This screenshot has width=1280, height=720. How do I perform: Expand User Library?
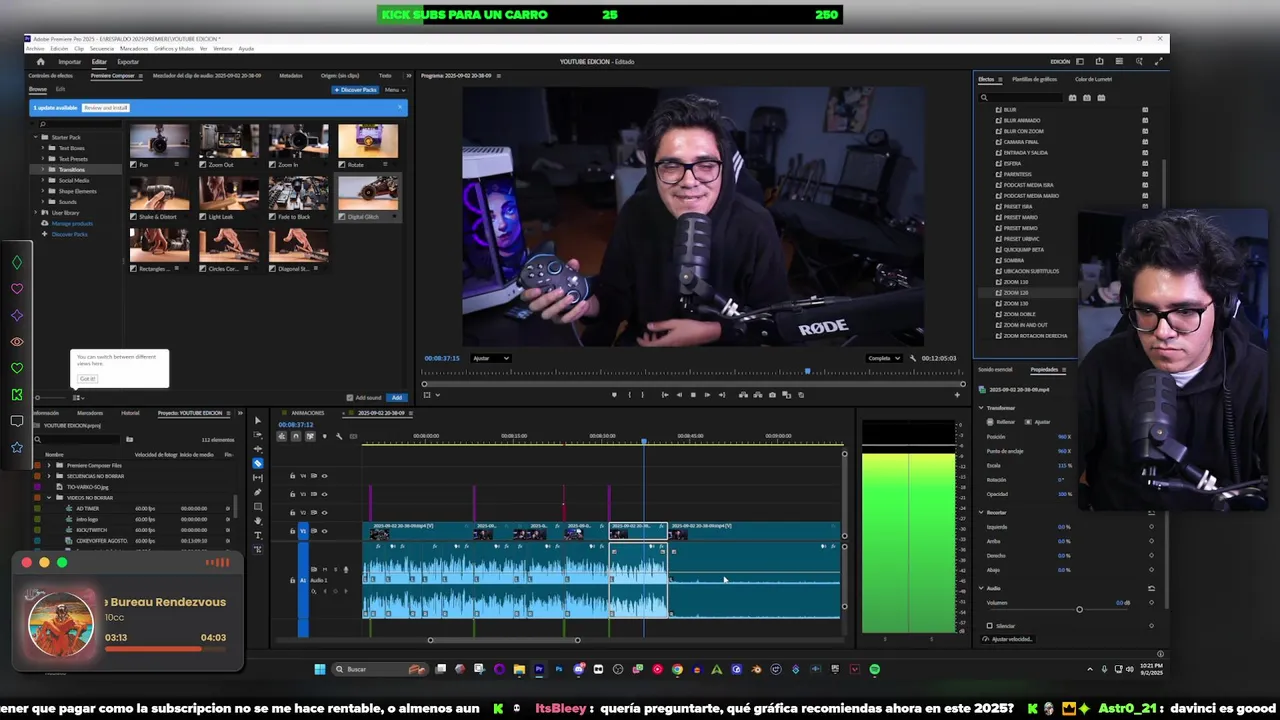click(x=36, y=213)
